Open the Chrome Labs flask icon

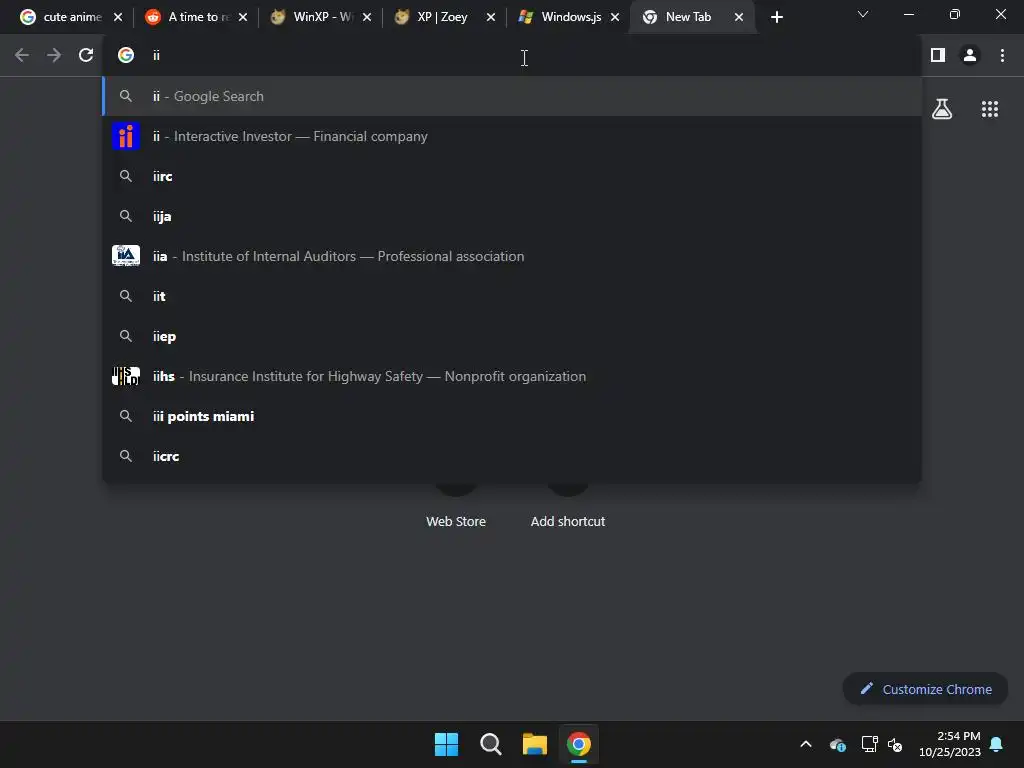click(942, 109)
